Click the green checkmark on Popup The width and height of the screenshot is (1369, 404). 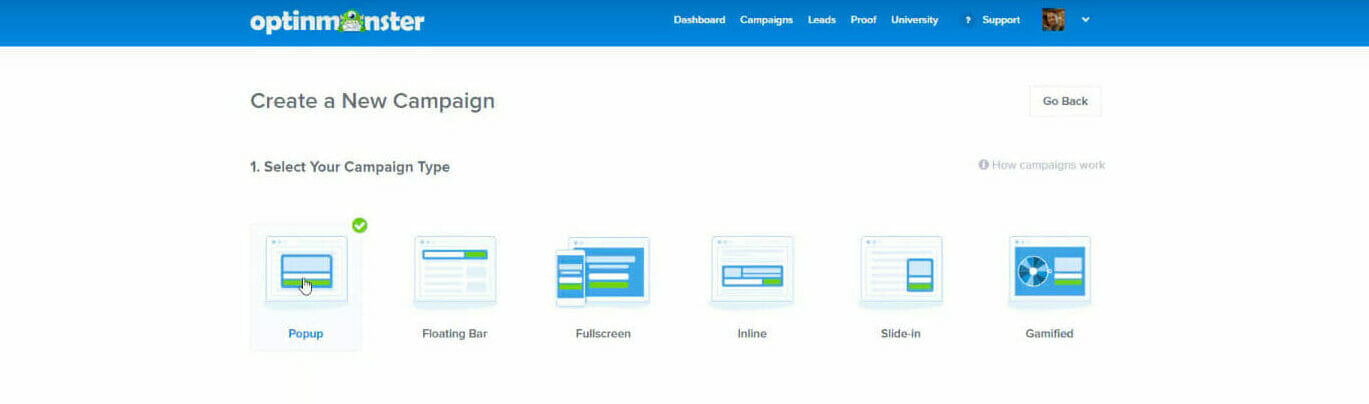coord(359,225)
